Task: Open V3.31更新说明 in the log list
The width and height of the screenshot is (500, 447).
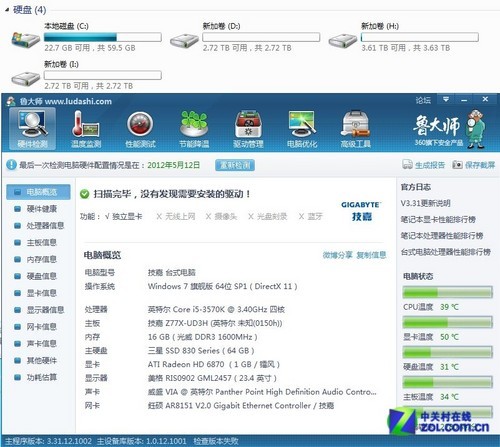Action: tap(425, 203)
